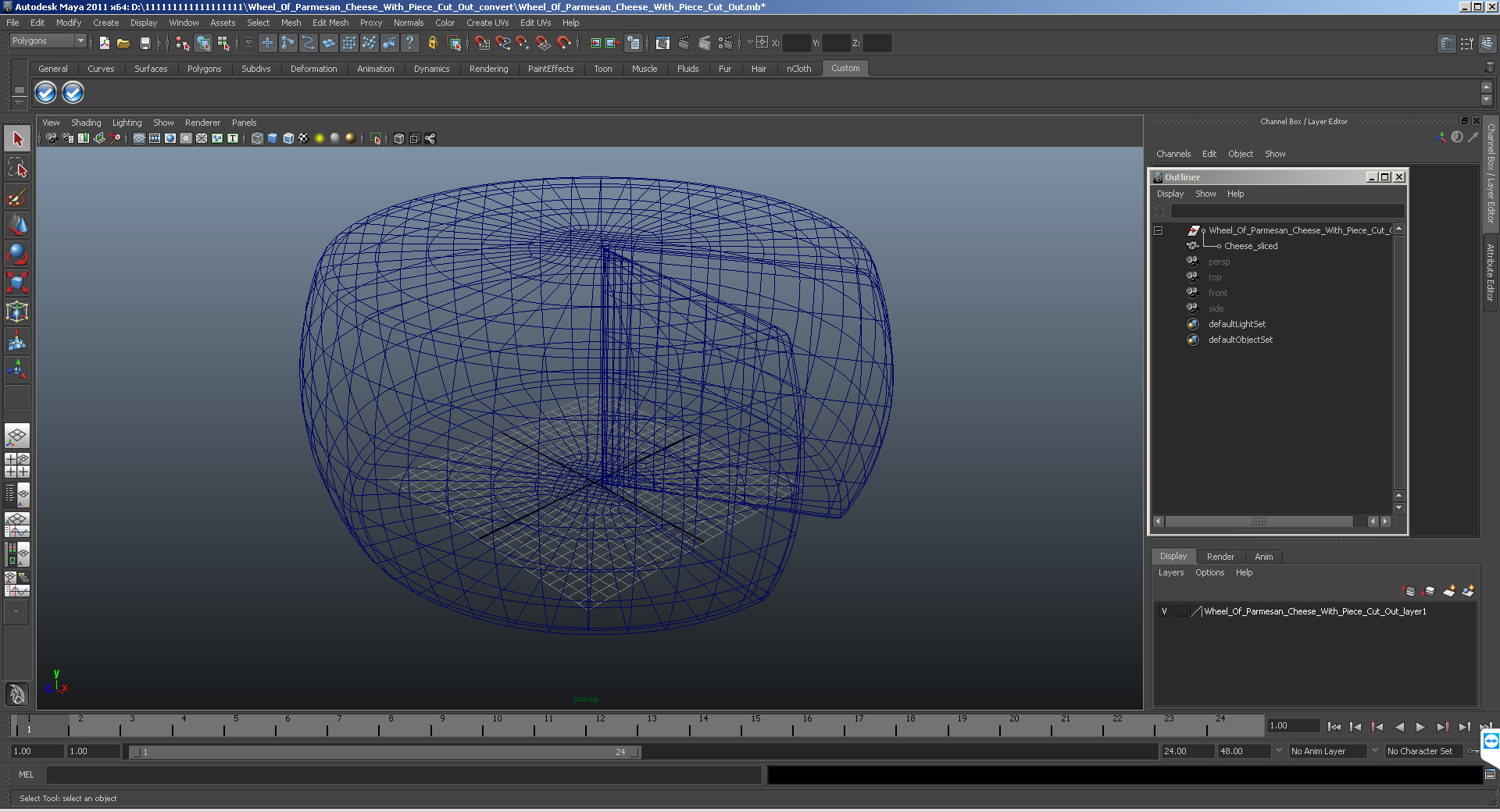Image resolution: width=1500 pixels, height=812 pixels.
Task: Save the scene with the disk icon
Action: (145, 43)
